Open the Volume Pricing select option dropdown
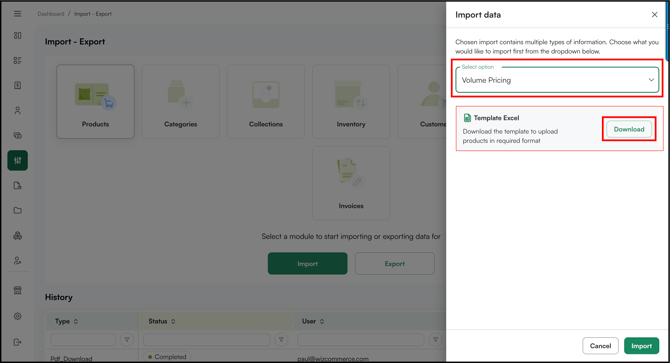Viewport: 670px width, 363px height. 557,80
